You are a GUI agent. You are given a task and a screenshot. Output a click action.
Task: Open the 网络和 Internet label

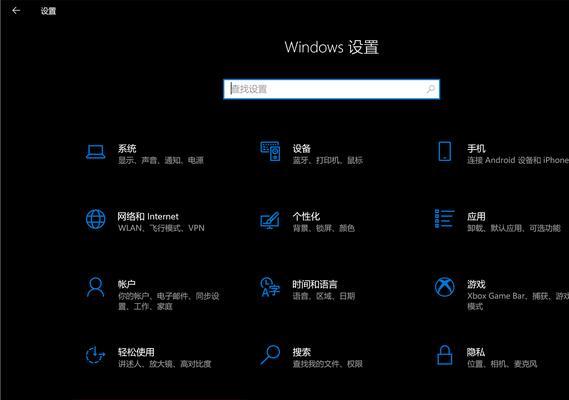tap(148, 217)
